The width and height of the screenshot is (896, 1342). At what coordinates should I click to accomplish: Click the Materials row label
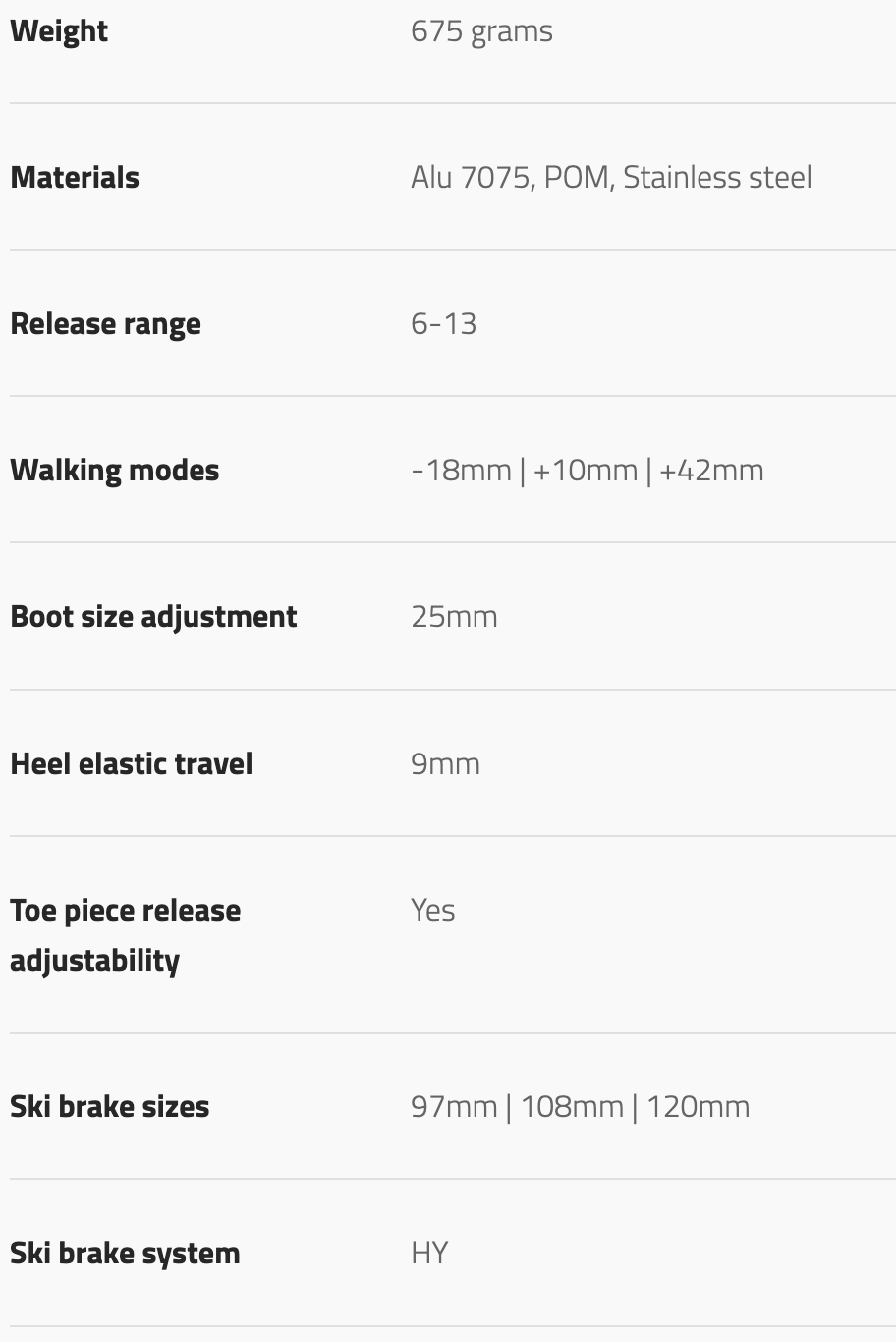tap(75, 178)
